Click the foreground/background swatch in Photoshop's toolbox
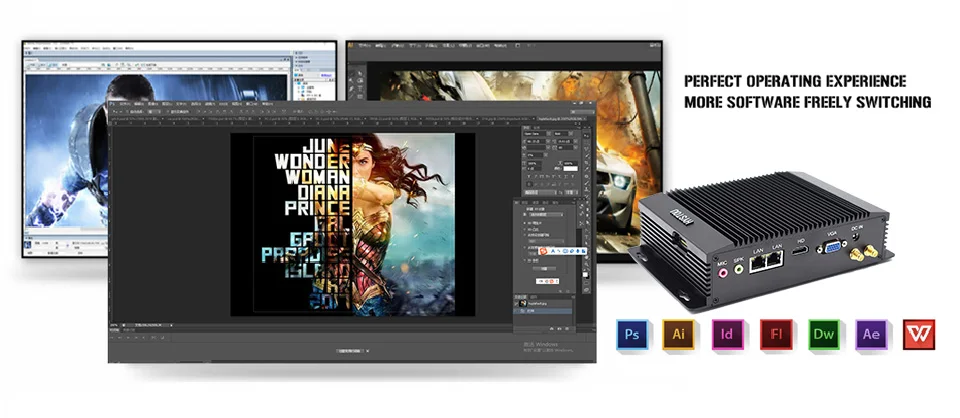 586,275
